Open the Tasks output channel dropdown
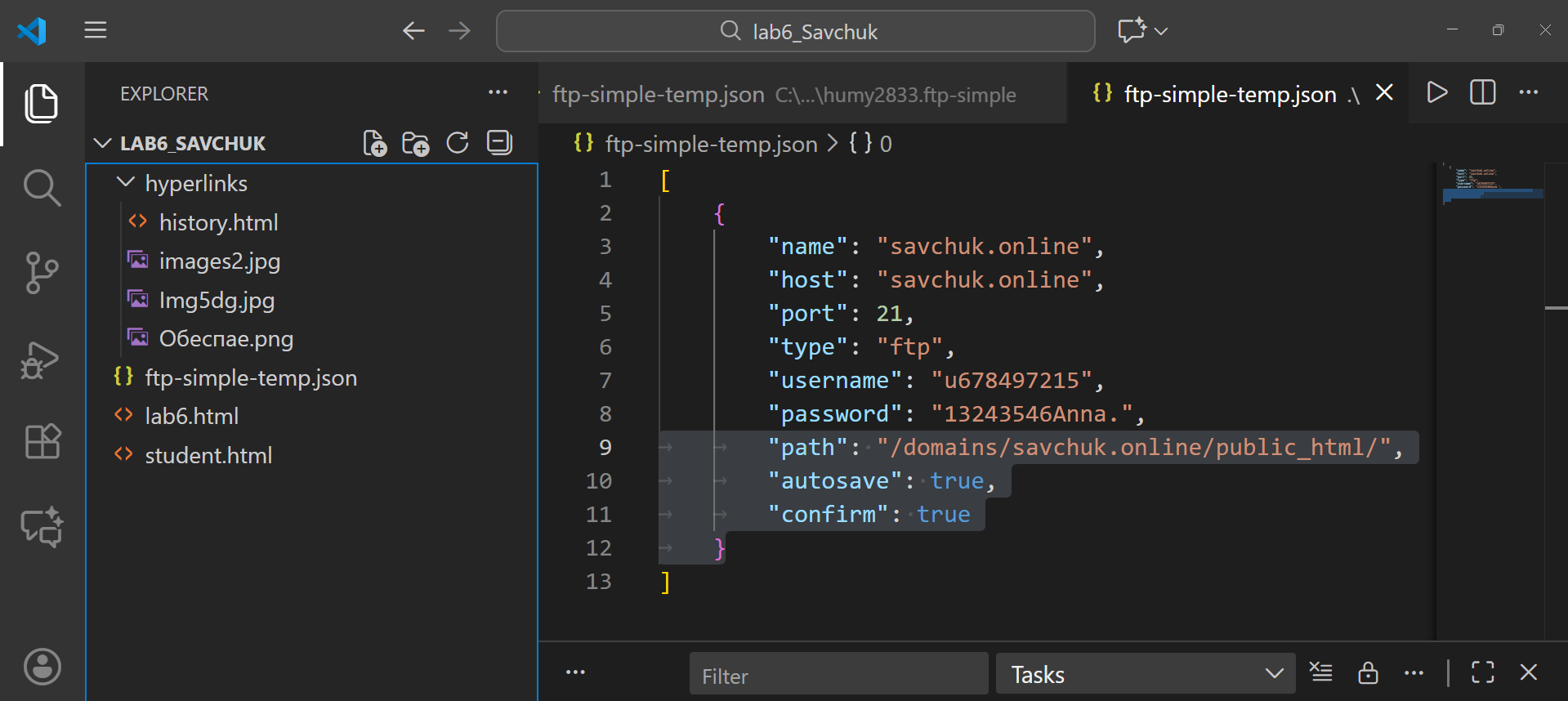1568x701 pixels. coord(1145,674)
